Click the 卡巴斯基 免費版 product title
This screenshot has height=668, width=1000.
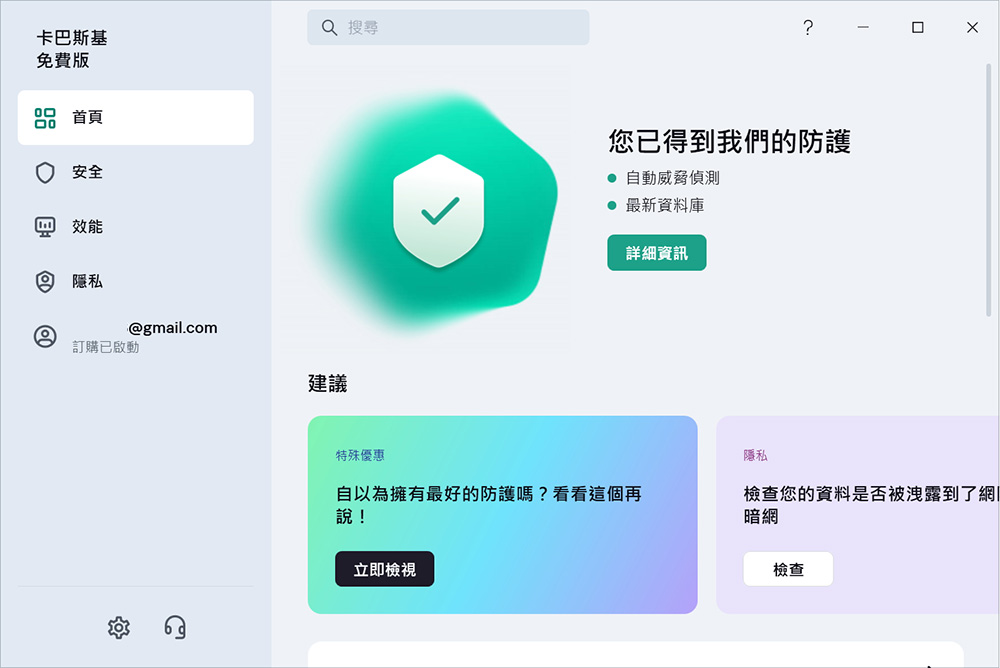[x=71, y=49]
